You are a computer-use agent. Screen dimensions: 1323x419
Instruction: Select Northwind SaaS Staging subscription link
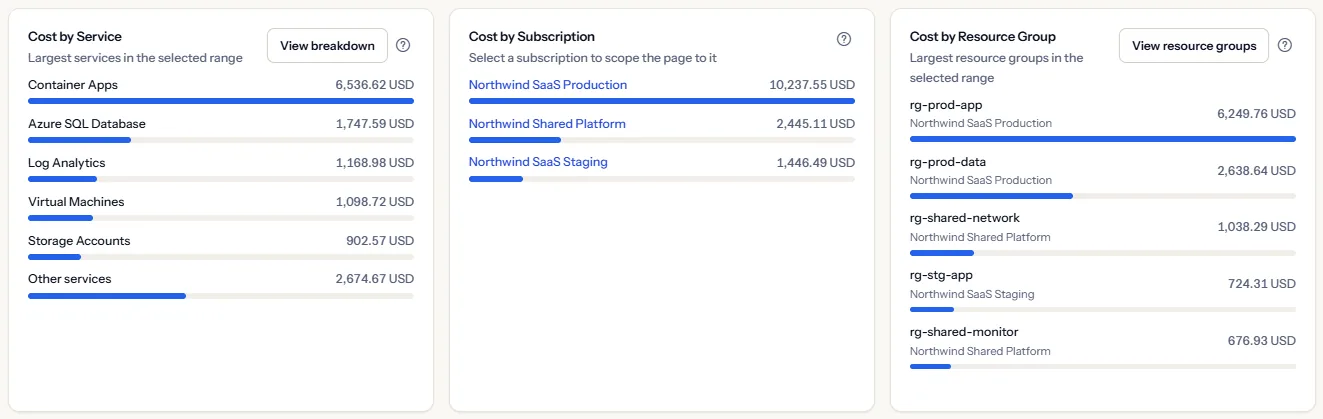pyautogui.click(x=538, y=162)
